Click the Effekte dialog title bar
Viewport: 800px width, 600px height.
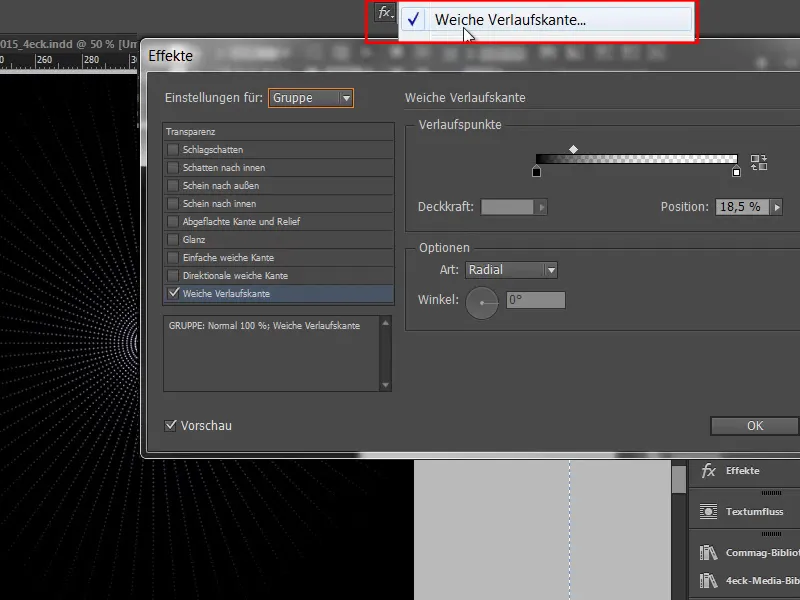[472, 55]
